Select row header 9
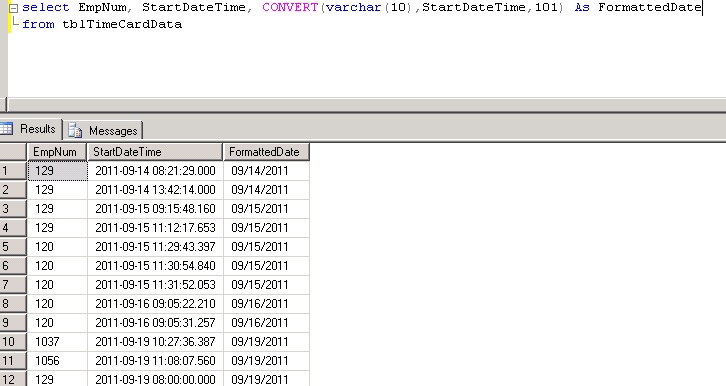Image resolution: width=726 pixels, height=386 pixels. point(13,323)
